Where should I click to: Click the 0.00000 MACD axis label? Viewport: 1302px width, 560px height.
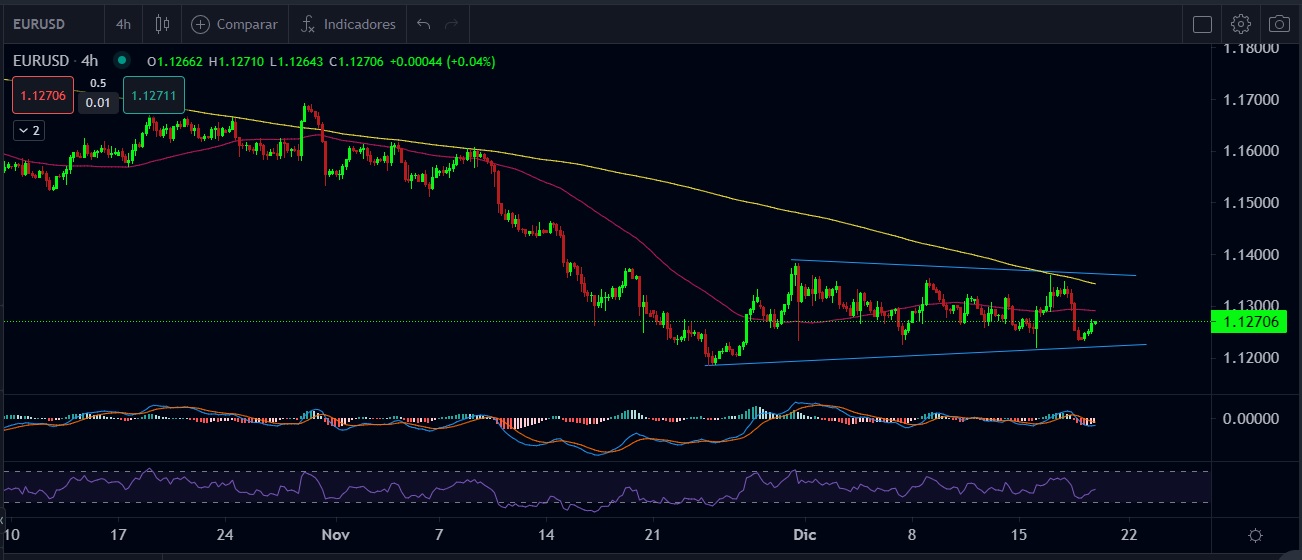1253,418
